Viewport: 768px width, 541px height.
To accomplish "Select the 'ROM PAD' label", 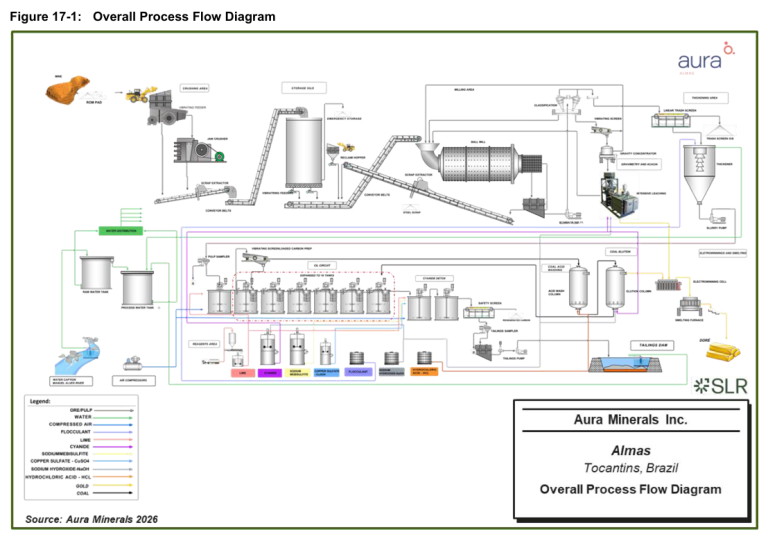I will point(94,103).
